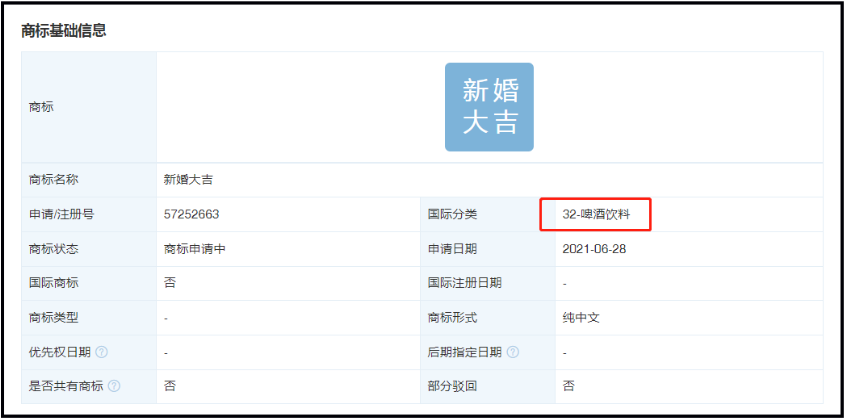Viewport: 845px width, 419px height.
Task: Click the 申请日期 label cell
Action: (x=488, y=249)
